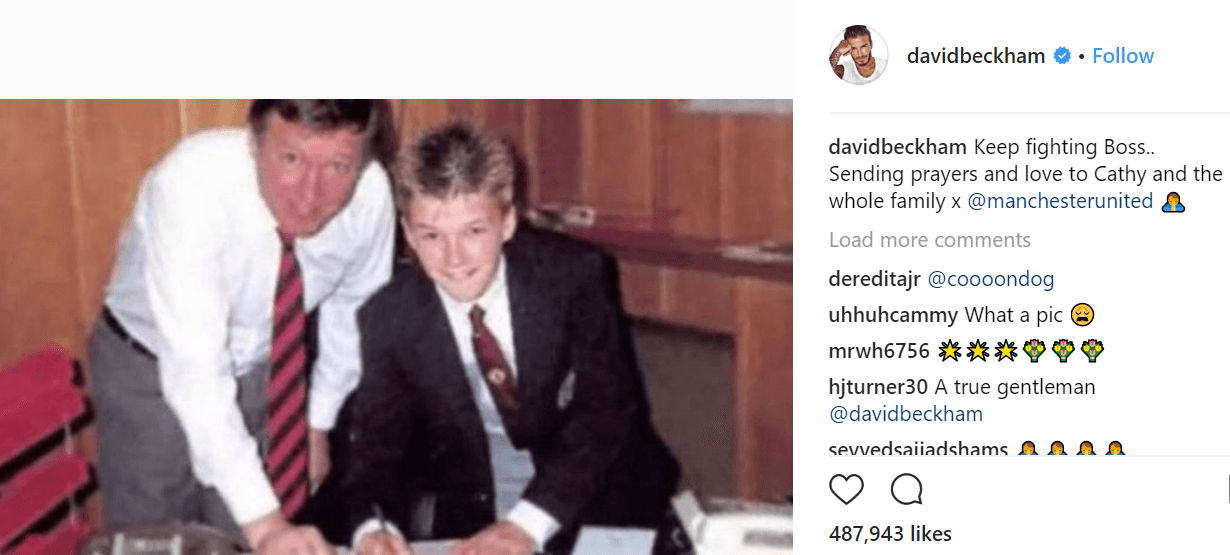Image resolution: width=1230 pixels, height=555 pixels.
Task: Open the davidbeckham username in the header
Action: click(x=976, y=56)
